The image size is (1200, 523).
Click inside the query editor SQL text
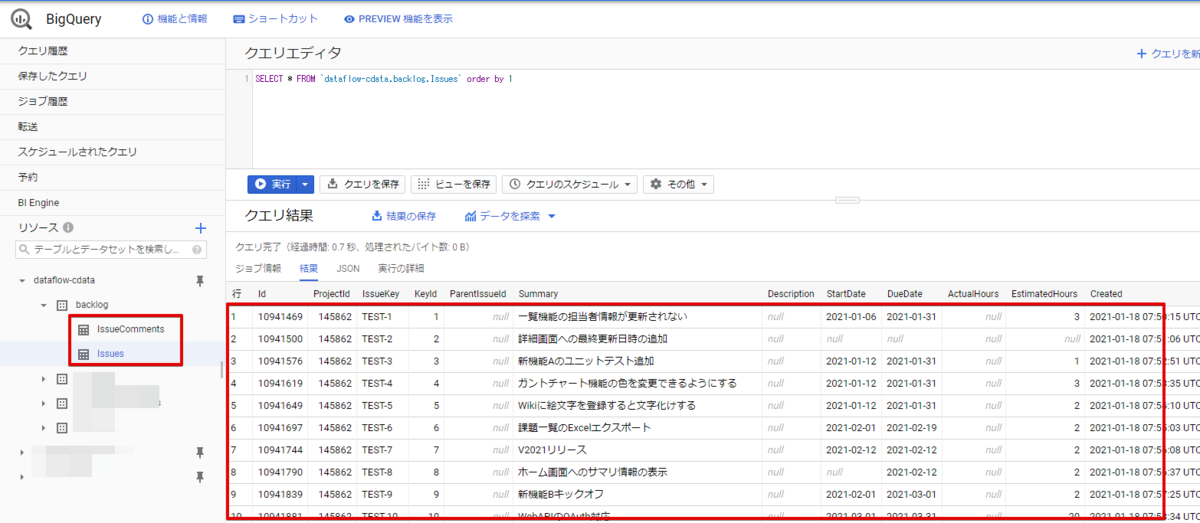(x=384, y=78)
